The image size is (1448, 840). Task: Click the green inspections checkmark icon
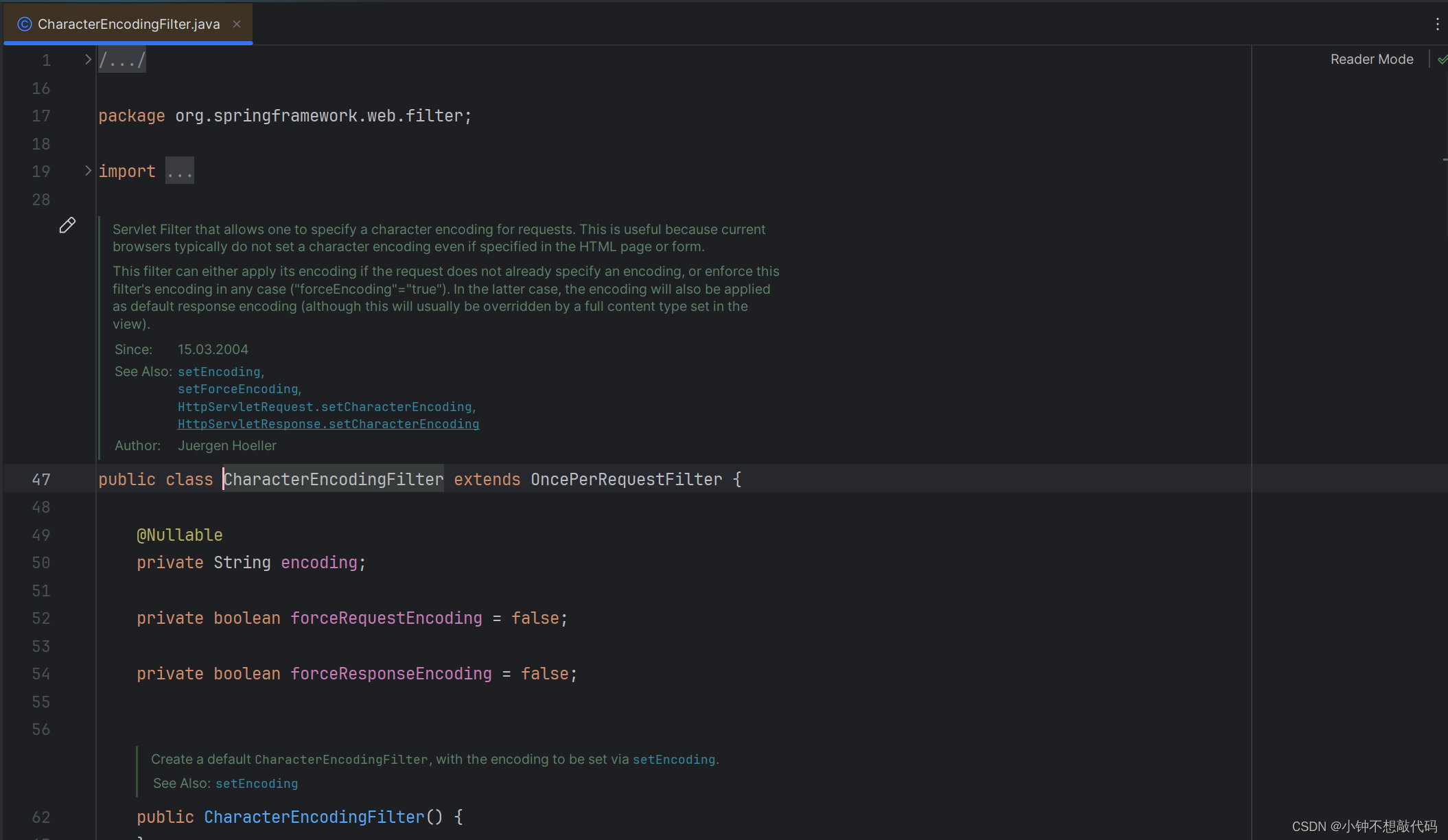click(x=1442, y=60)
